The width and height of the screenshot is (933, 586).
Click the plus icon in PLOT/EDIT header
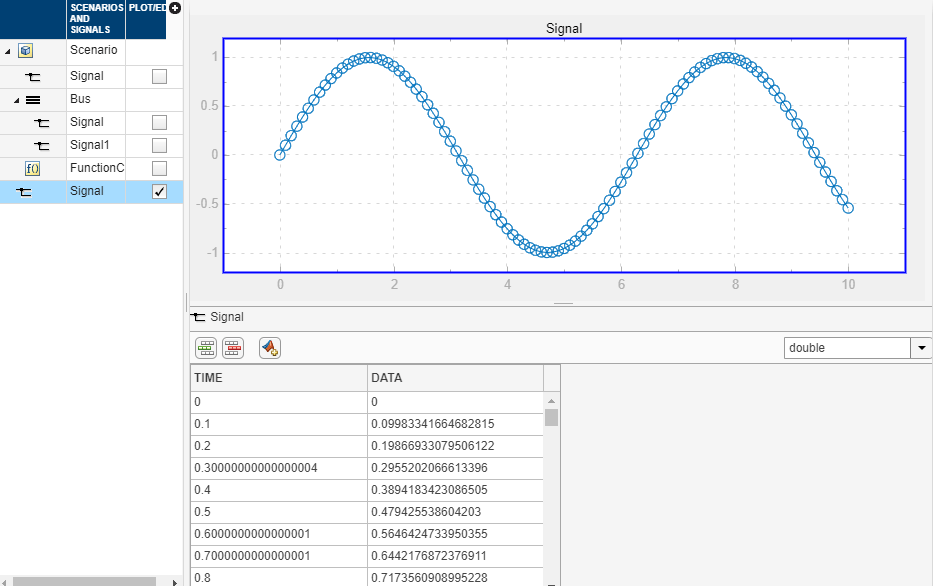[x=175, y=8]
